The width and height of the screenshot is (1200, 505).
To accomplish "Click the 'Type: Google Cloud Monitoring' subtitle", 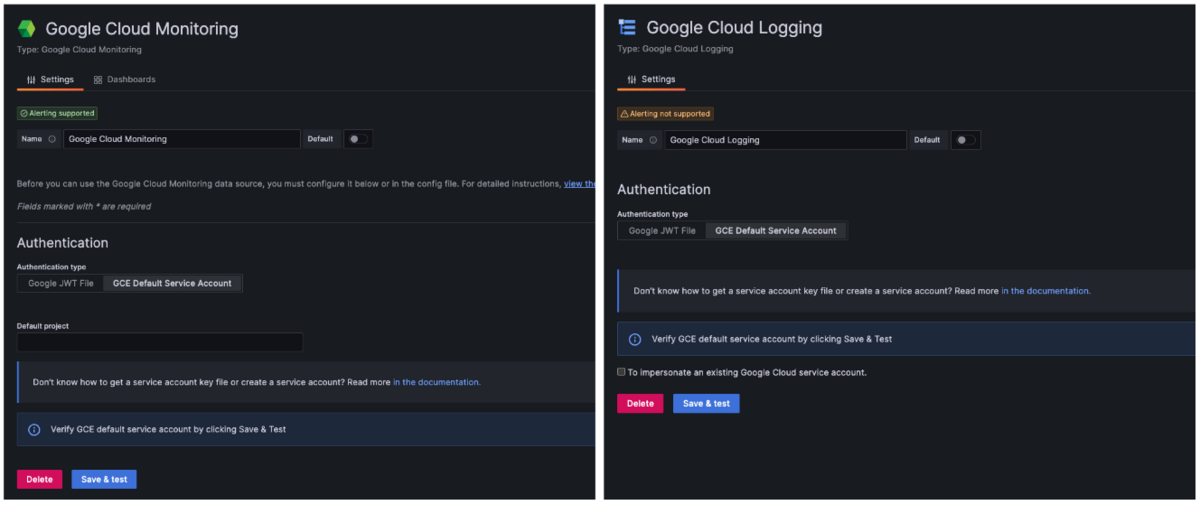I will (79, 49).
